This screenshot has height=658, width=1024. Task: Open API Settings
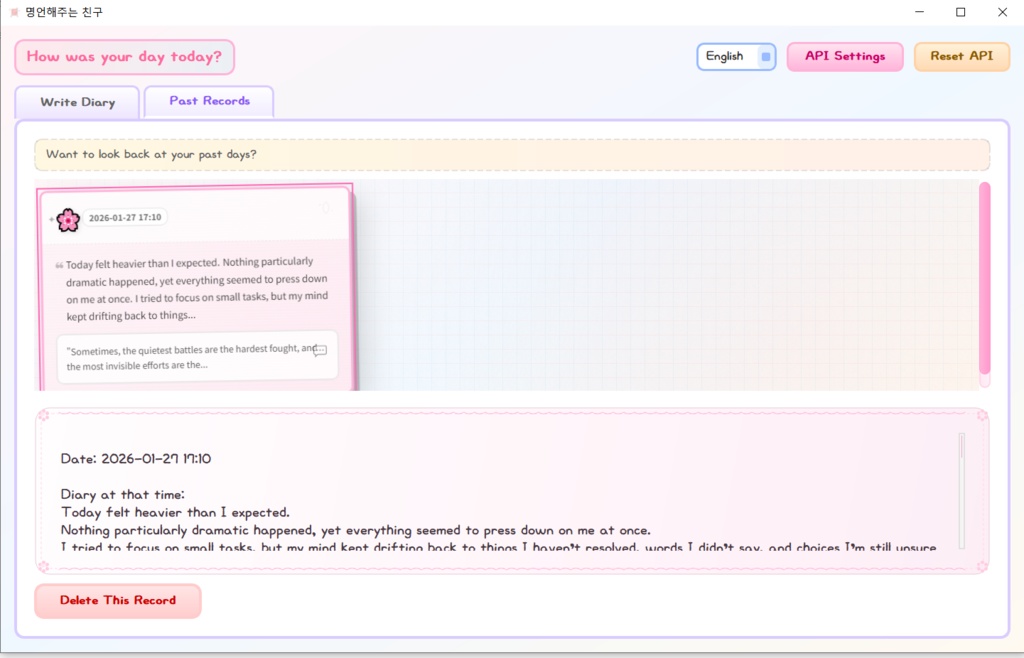tap(844, 57)
